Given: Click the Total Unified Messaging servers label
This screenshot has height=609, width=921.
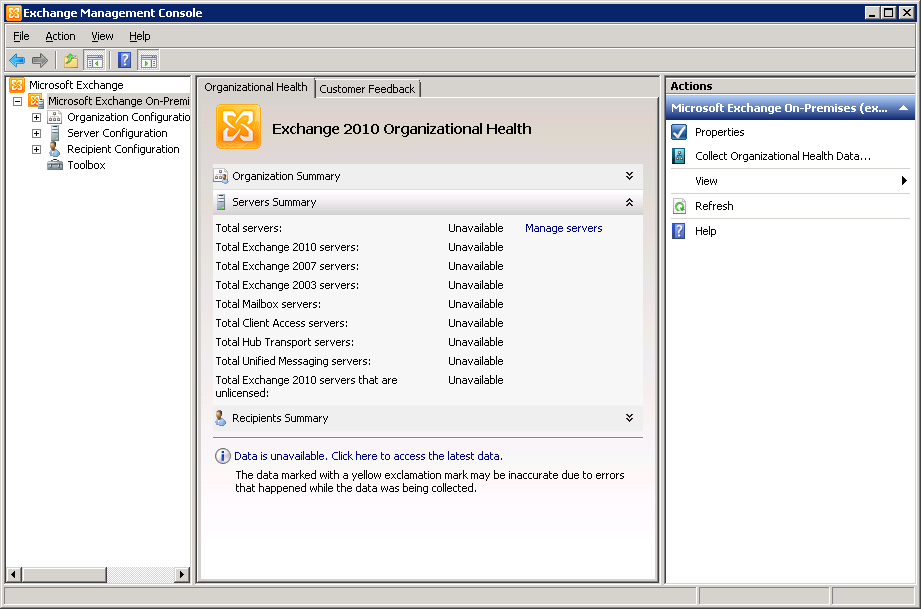Looking at the screenshot, I should pyautogui.click(x=293, y=361).
